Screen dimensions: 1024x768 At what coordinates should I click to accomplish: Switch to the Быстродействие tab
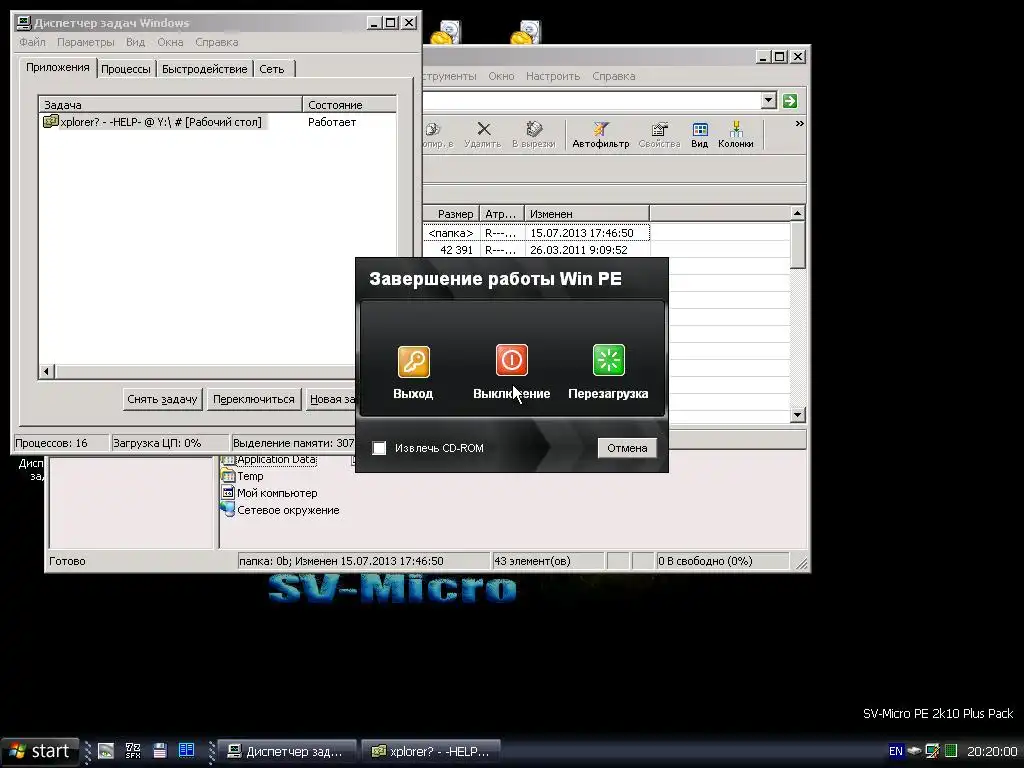(x=204, y=69)
